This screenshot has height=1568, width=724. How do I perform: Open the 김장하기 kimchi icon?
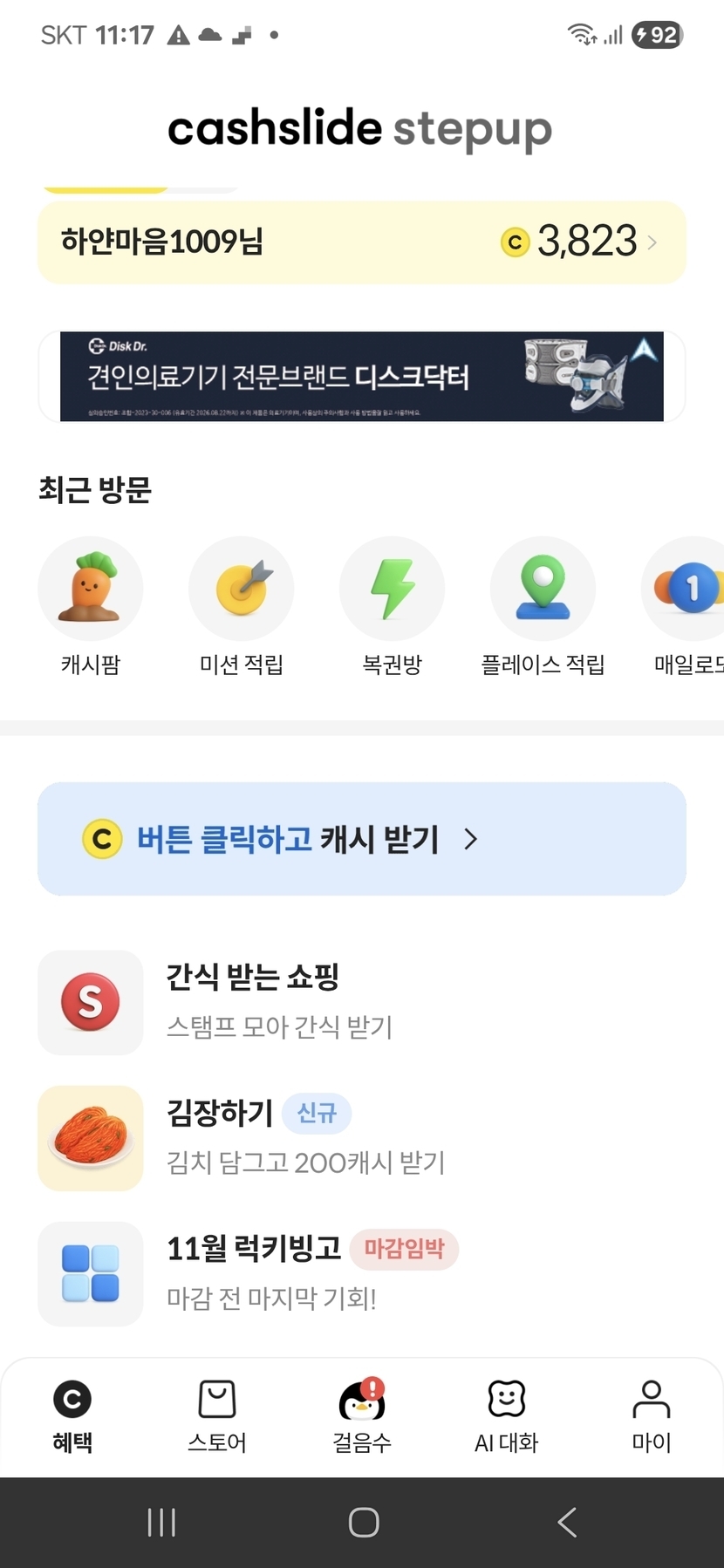pos(91,1138)
